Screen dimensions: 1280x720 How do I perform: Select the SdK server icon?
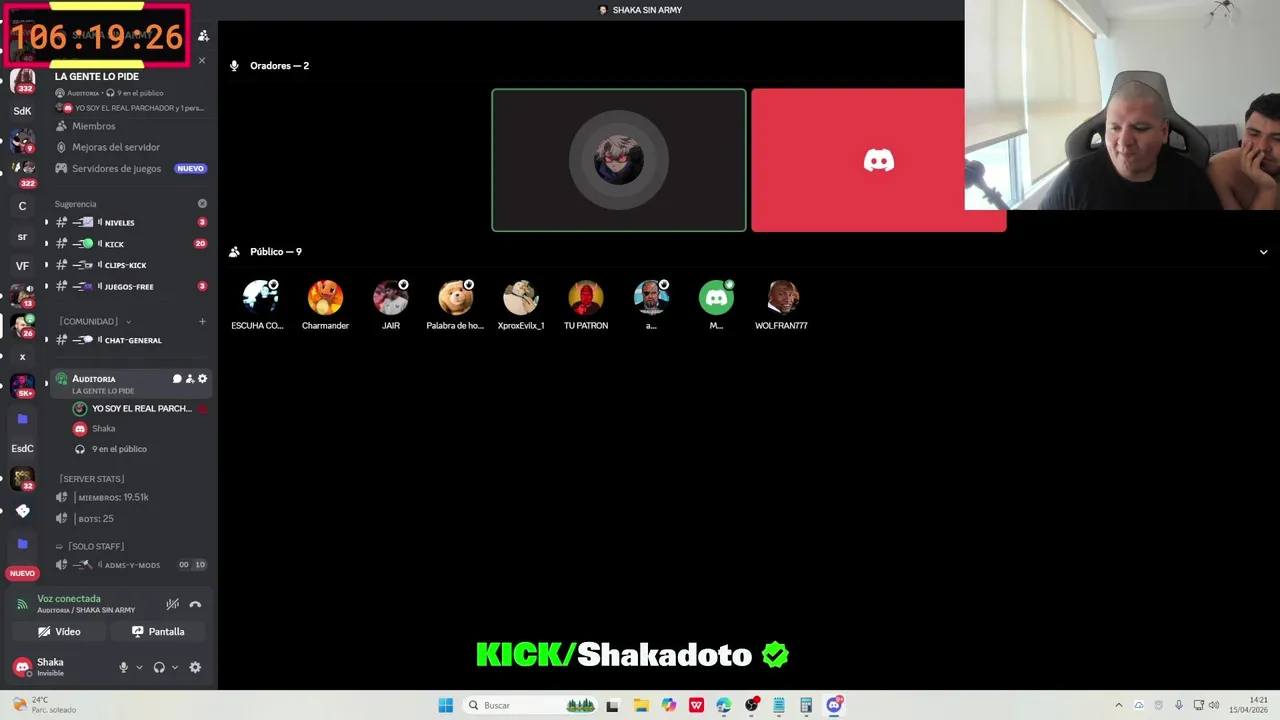[22, 111]
